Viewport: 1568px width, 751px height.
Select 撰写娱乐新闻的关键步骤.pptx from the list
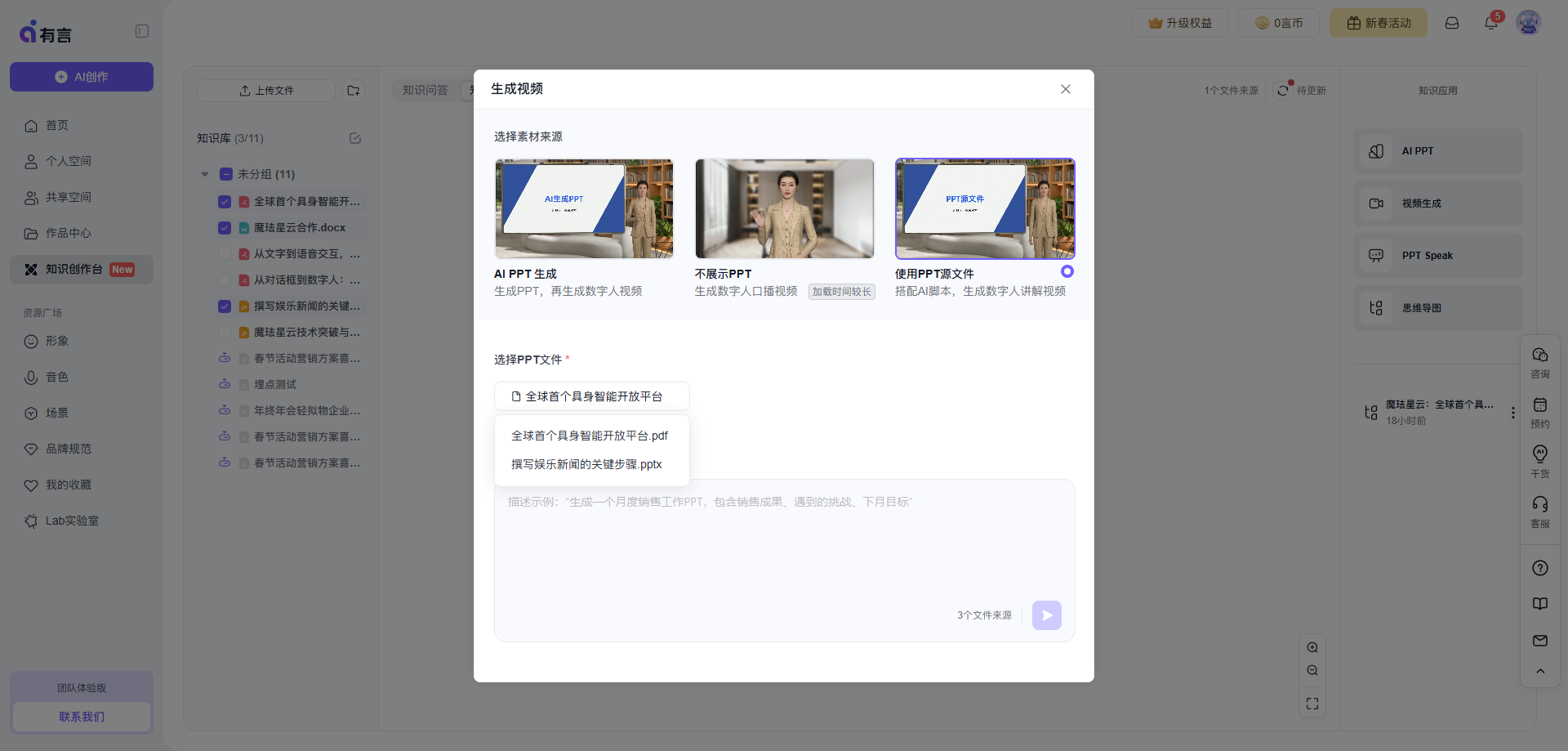click(x=586, y=463)
